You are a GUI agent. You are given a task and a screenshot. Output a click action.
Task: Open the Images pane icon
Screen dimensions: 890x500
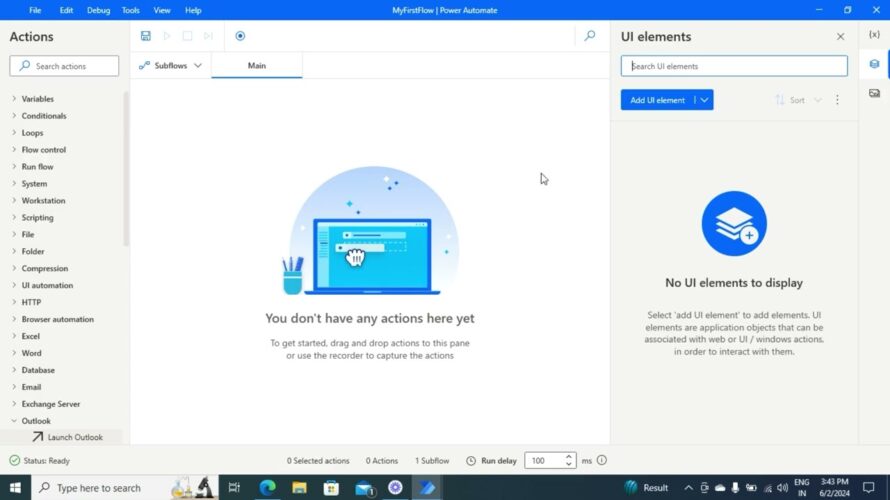[x=874, y=93]
